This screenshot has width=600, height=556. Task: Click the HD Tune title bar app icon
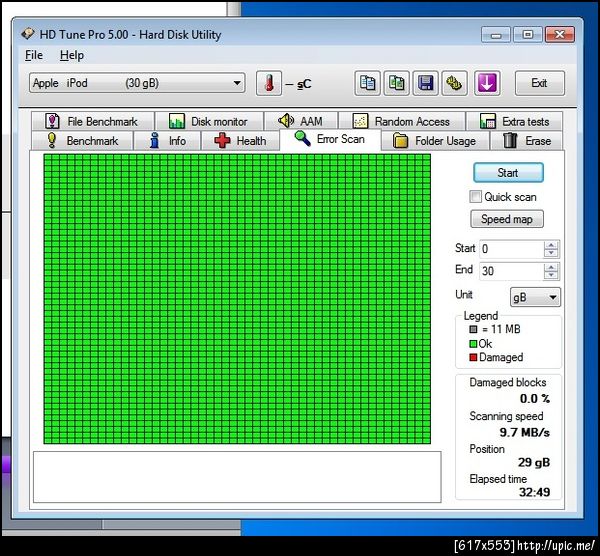pyautogui.click(x=28, y=34)
